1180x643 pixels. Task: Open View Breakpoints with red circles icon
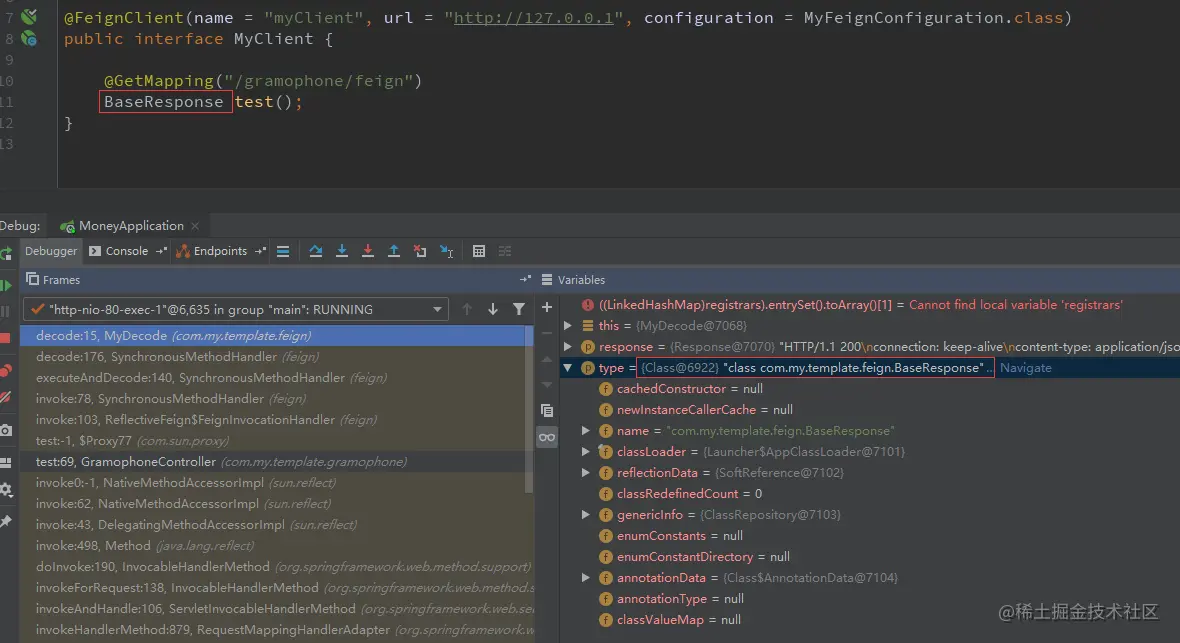pyautogui.click(x=5, y=370)
